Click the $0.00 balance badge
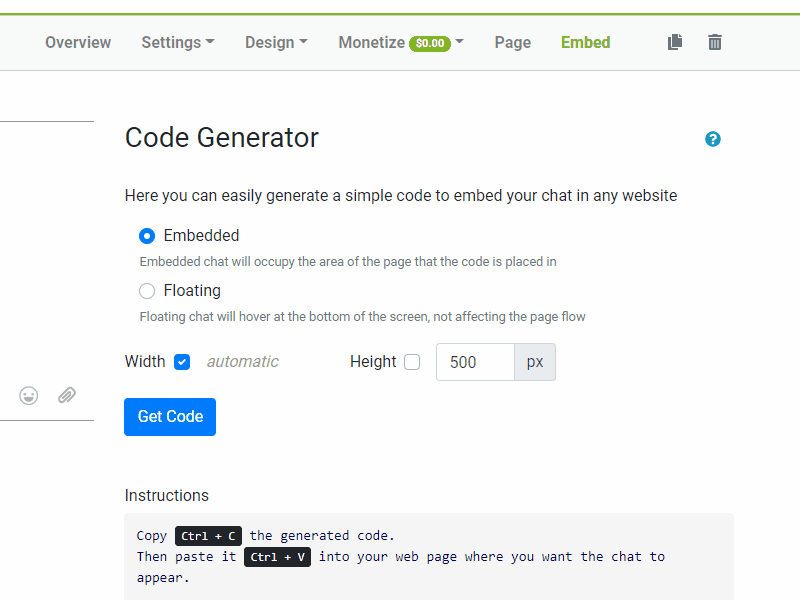This screenshot has height=600, width=800. coord(430,43)
